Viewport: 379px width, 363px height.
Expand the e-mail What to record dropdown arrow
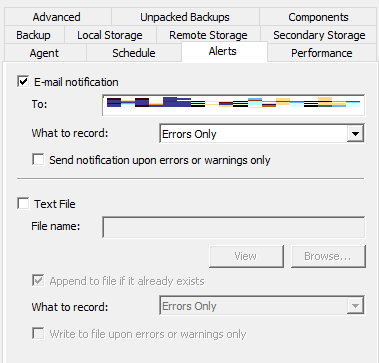click(x=355, y=134)
